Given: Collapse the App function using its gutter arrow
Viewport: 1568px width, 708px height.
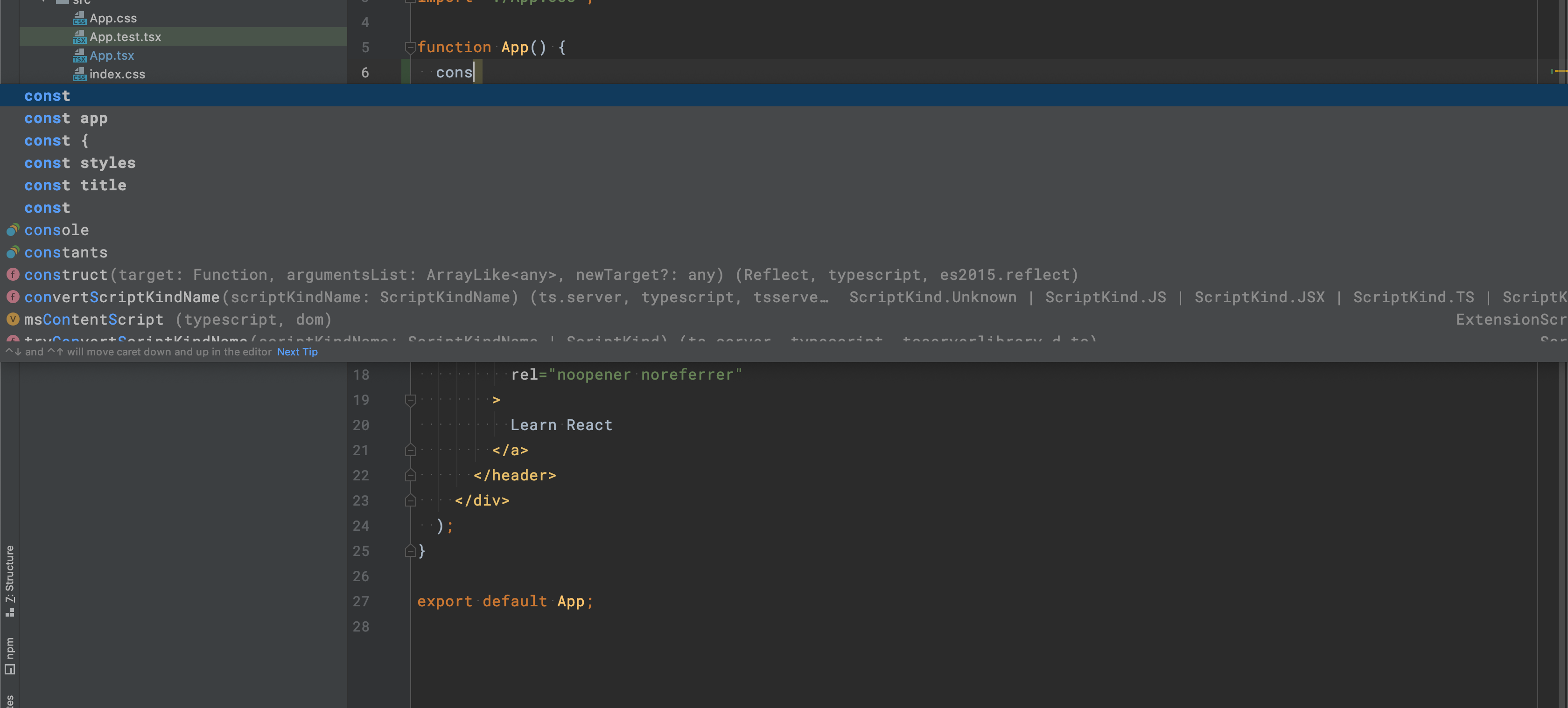Looking at the screenshot, I should click(x=411, y=47).
